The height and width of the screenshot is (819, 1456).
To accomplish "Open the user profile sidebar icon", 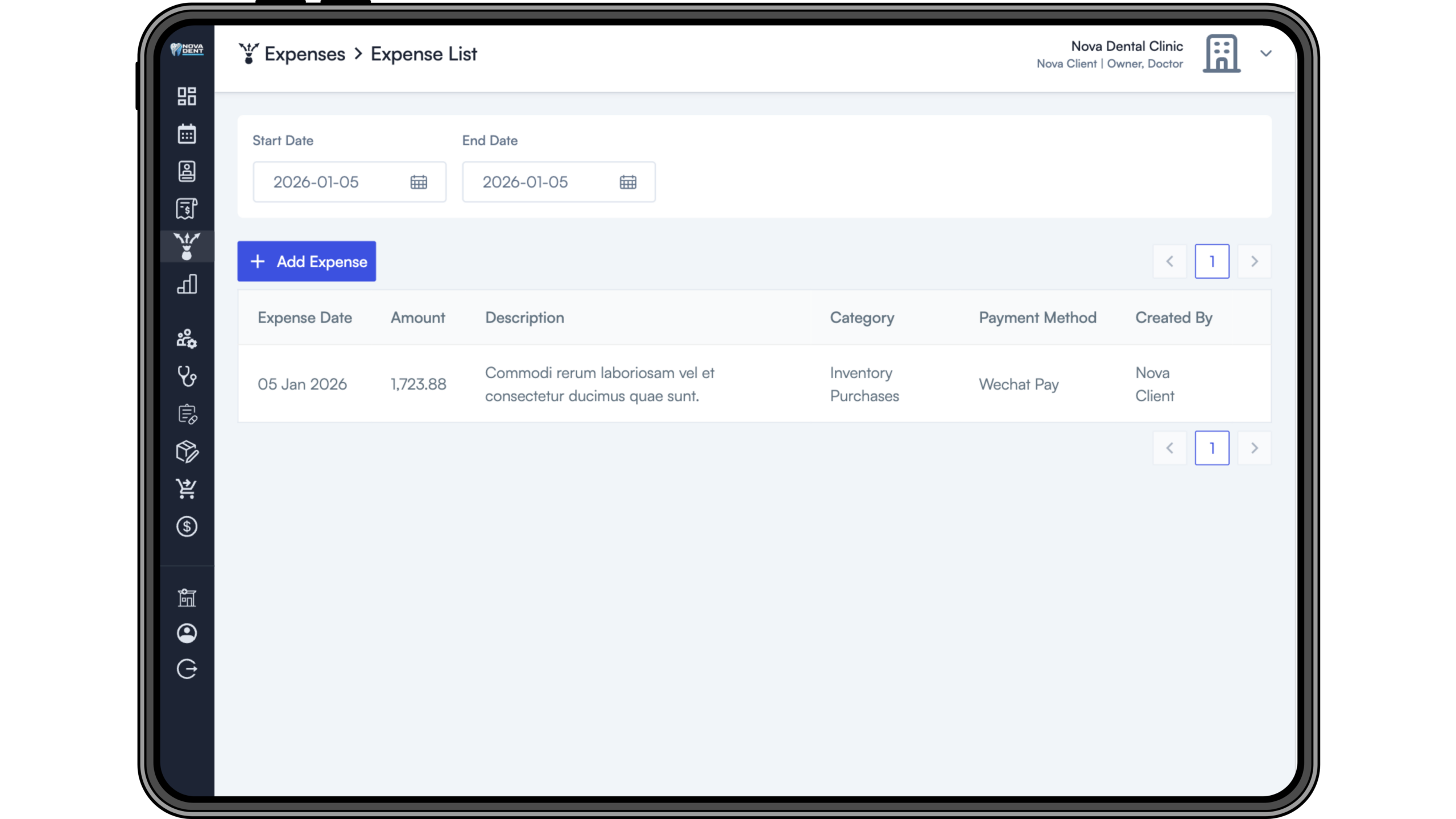I will (x=187, y=633).
